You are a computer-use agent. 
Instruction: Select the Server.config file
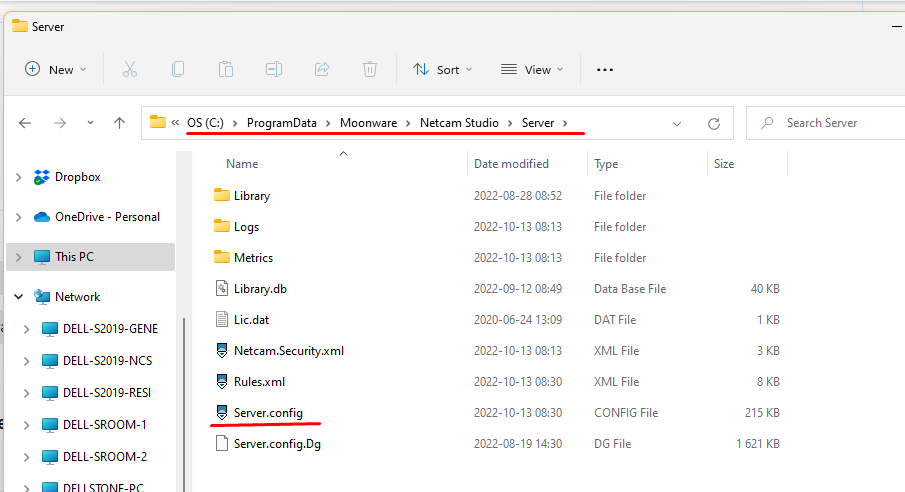(268, 413)
